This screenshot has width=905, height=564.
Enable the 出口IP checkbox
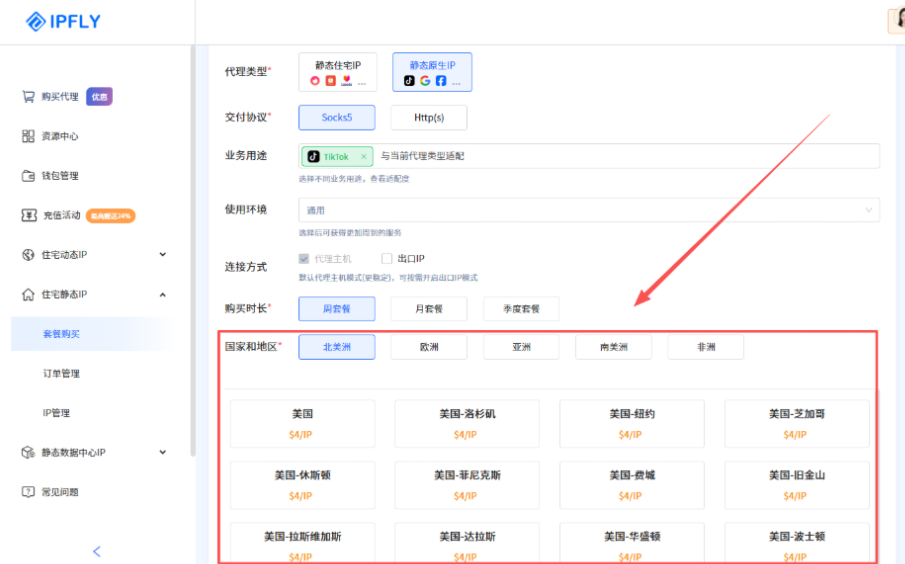pos(387,258)
